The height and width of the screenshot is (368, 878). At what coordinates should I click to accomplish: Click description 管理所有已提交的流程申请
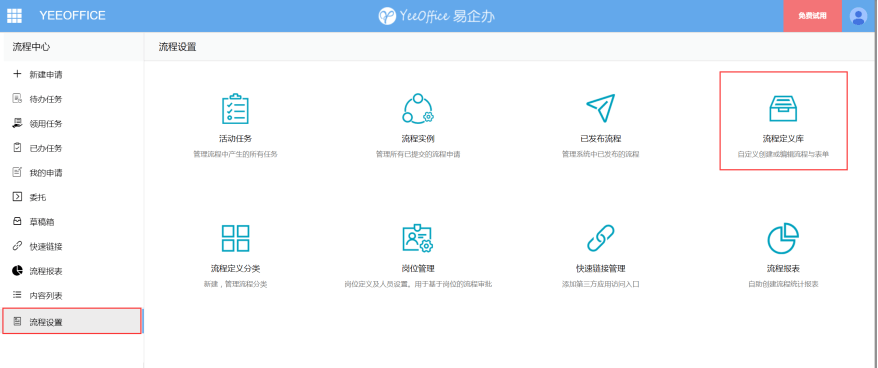(418, 154)
